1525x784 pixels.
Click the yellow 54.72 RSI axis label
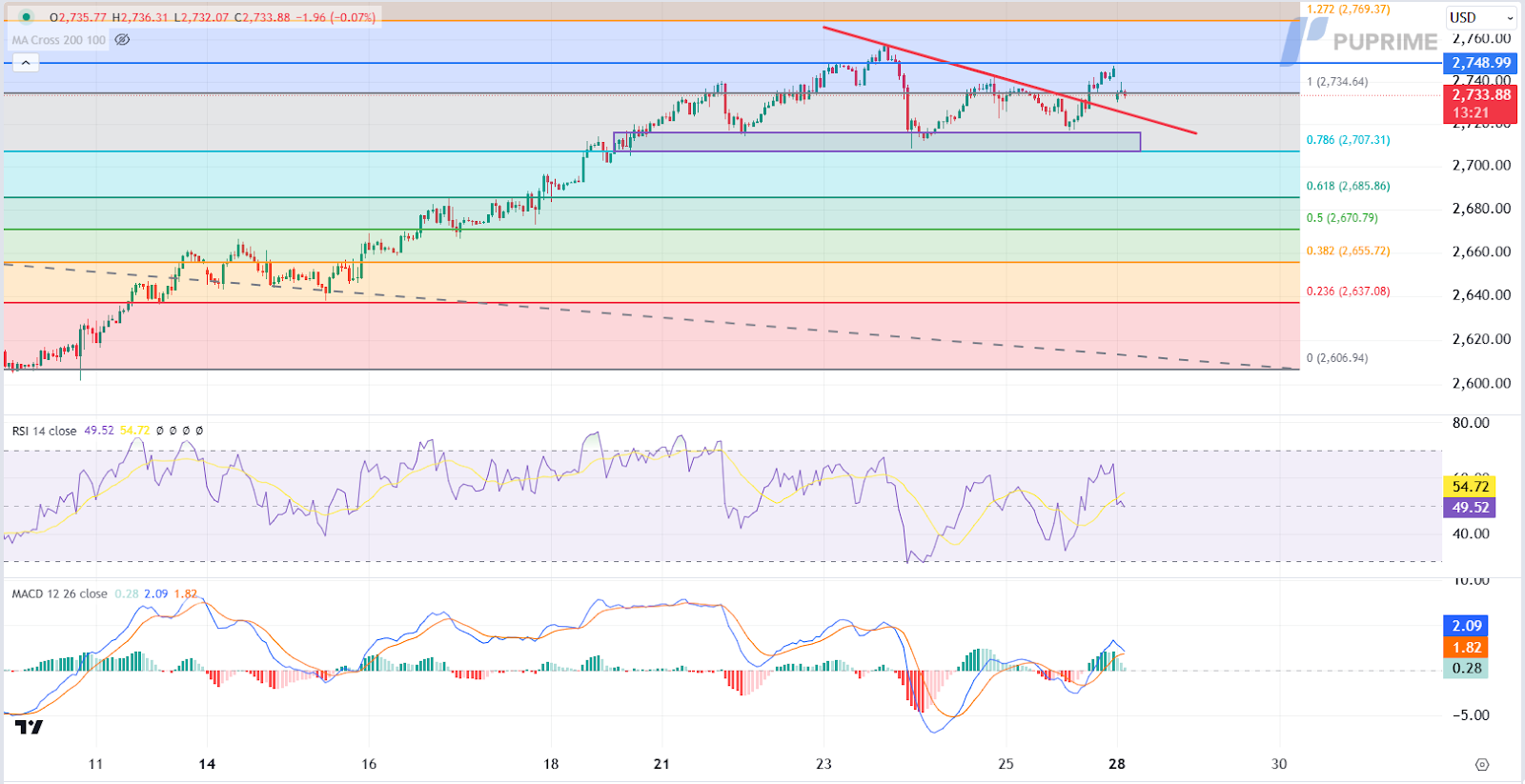[x=1470, y=486]
